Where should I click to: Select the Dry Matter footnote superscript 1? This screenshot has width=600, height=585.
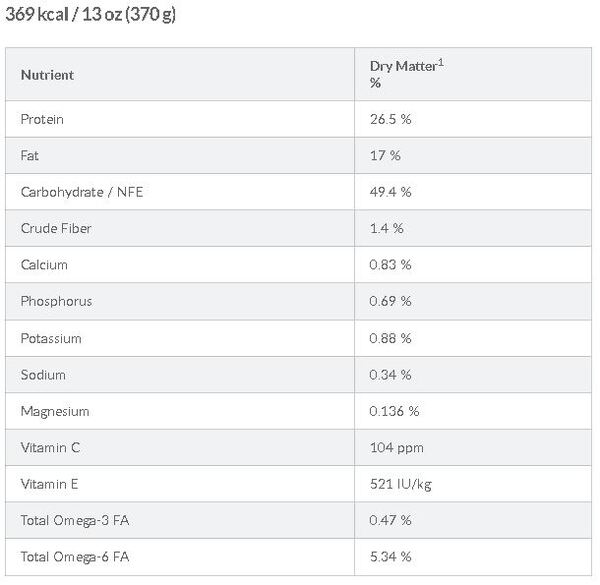point(441,62)
